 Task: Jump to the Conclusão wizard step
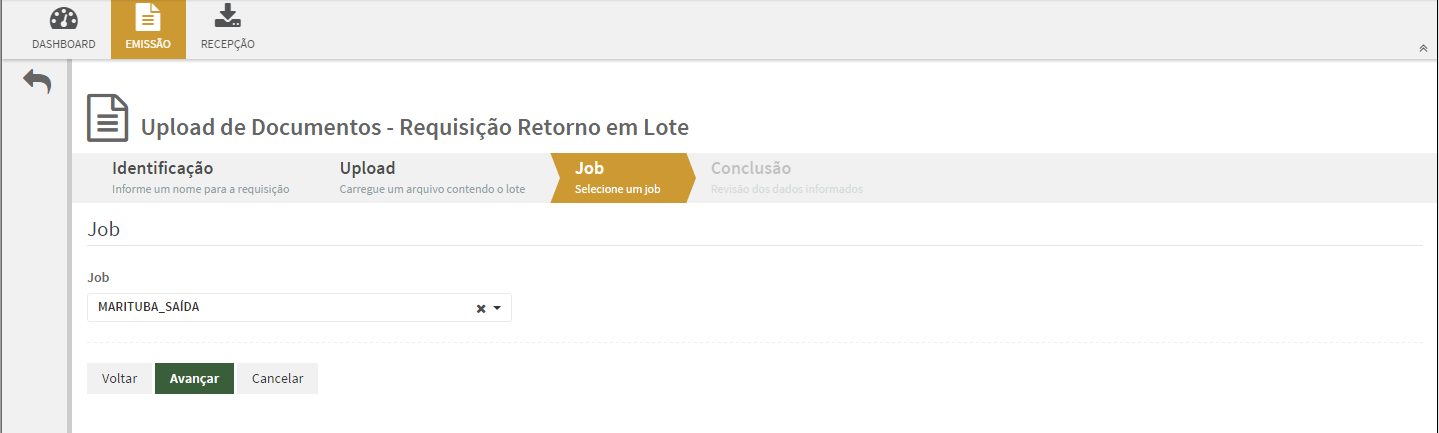click(x=786, y=178)
